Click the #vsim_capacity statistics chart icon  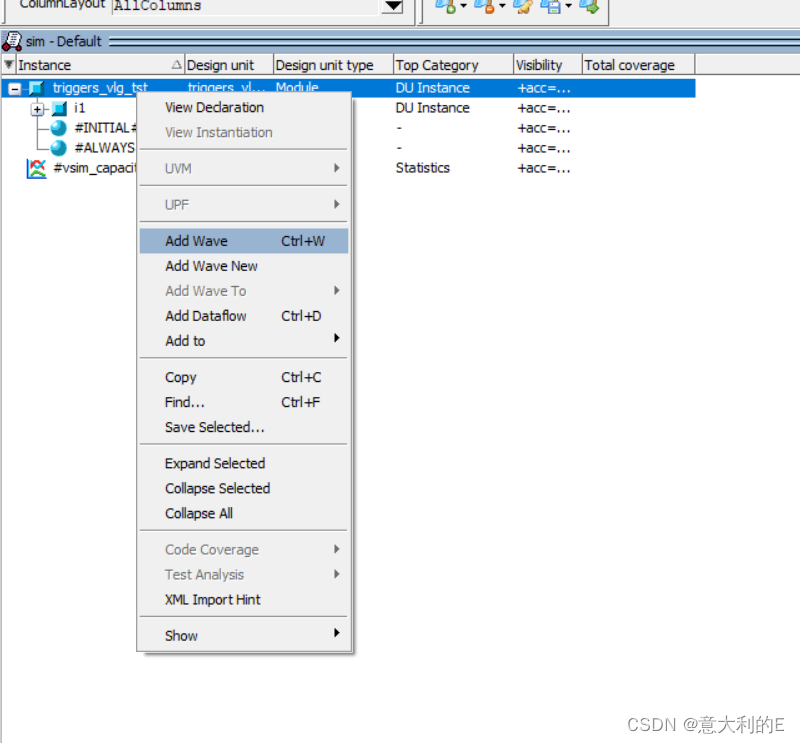coord(36,168)
